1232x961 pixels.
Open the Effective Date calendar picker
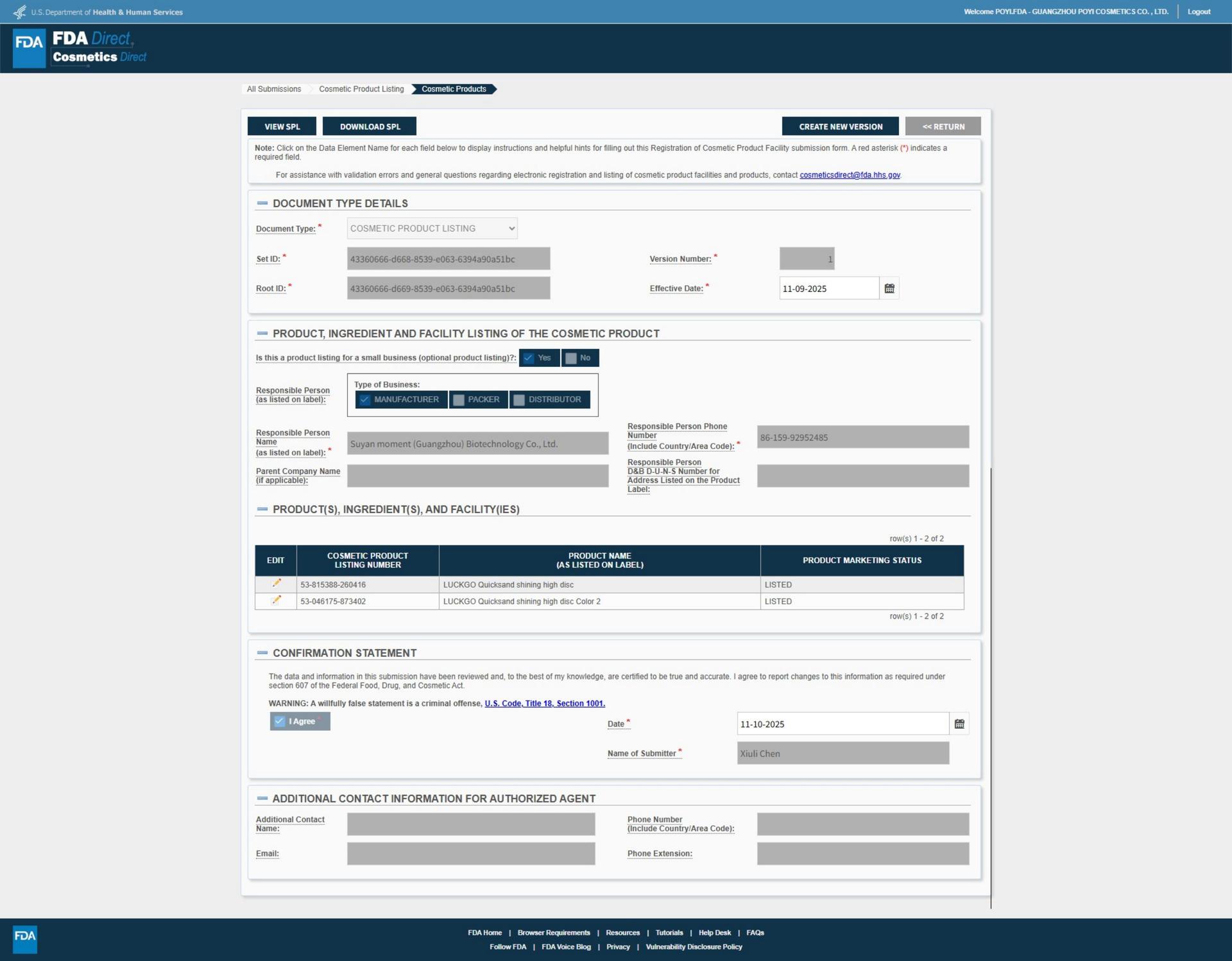point(889,289)
